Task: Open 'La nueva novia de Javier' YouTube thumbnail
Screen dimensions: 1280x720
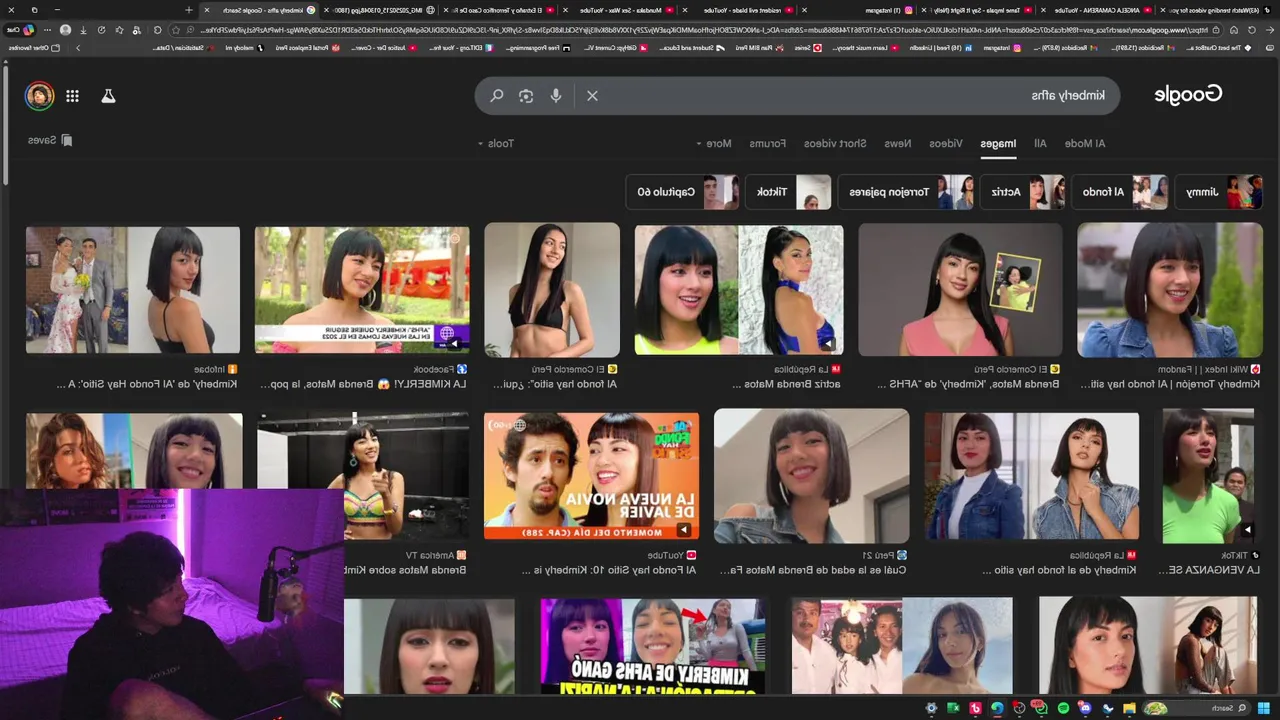Action: tap(591, 476)
